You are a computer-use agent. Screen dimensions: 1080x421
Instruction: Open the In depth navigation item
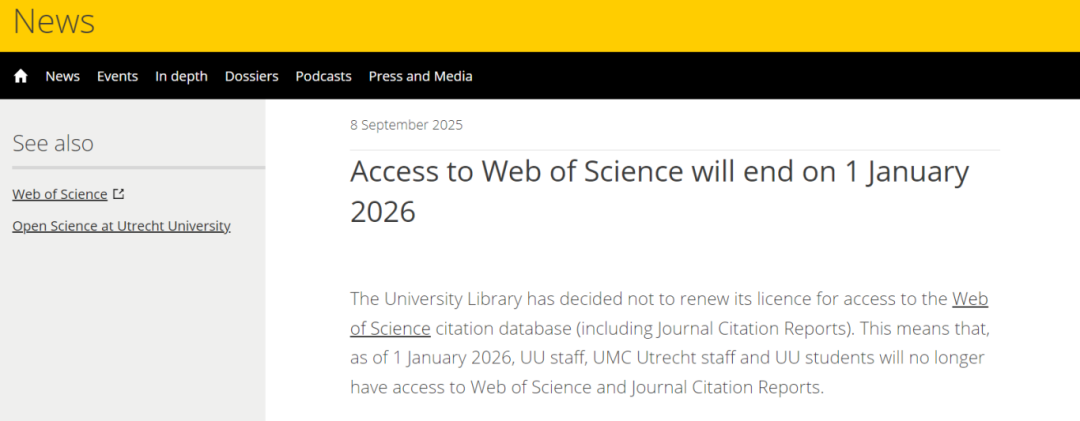(x=181, y=76)
